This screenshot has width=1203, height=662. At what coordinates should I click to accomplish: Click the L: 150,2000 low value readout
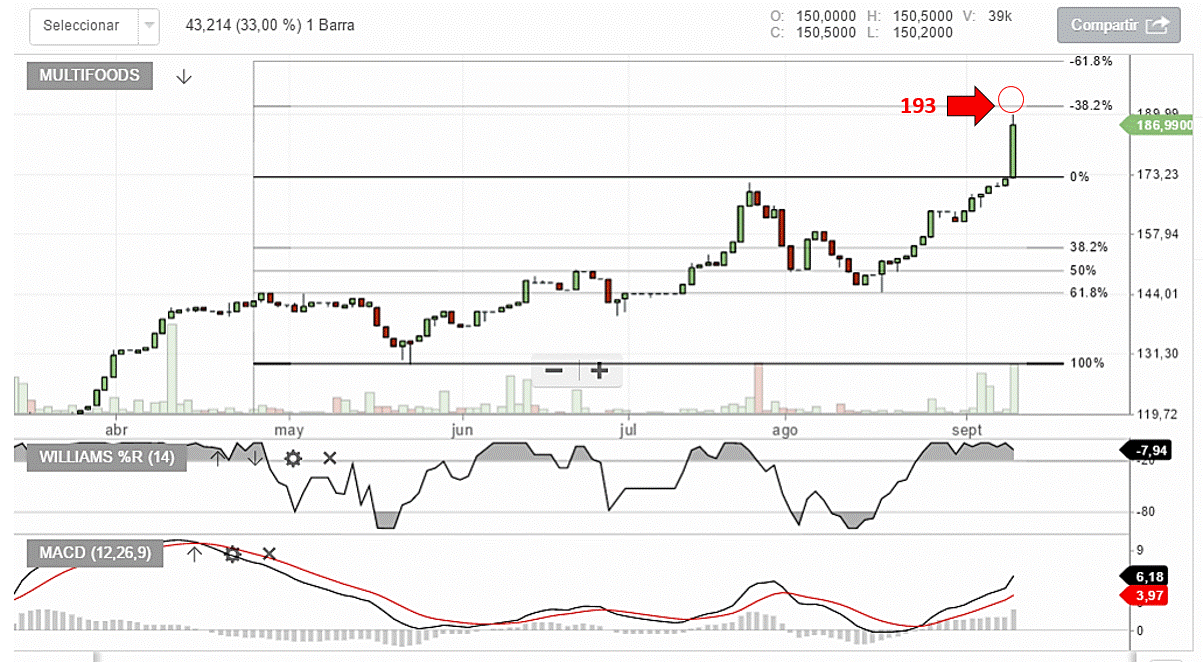[x=908, y=33]
